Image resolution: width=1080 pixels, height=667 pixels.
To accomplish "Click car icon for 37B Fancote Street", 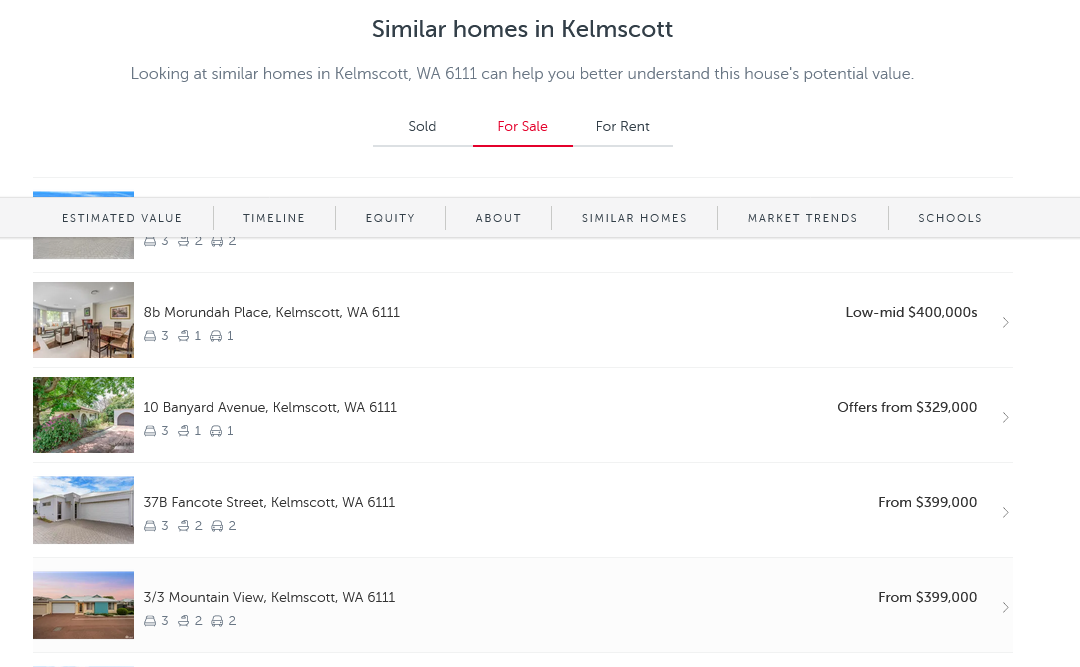I will point(216,526).
